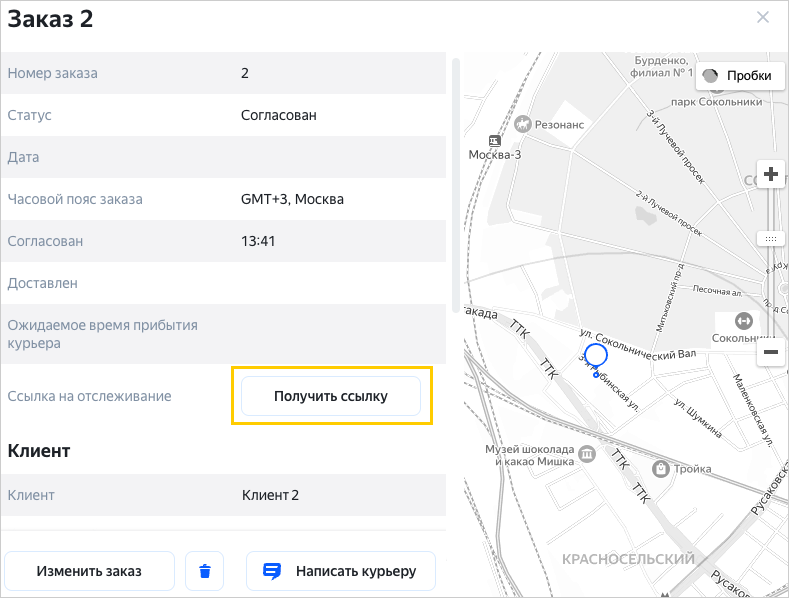This screenshot has height=598, width=789.
Task: Close the order dialog with X
Action: pyautogui.click(x=763, y=18)
